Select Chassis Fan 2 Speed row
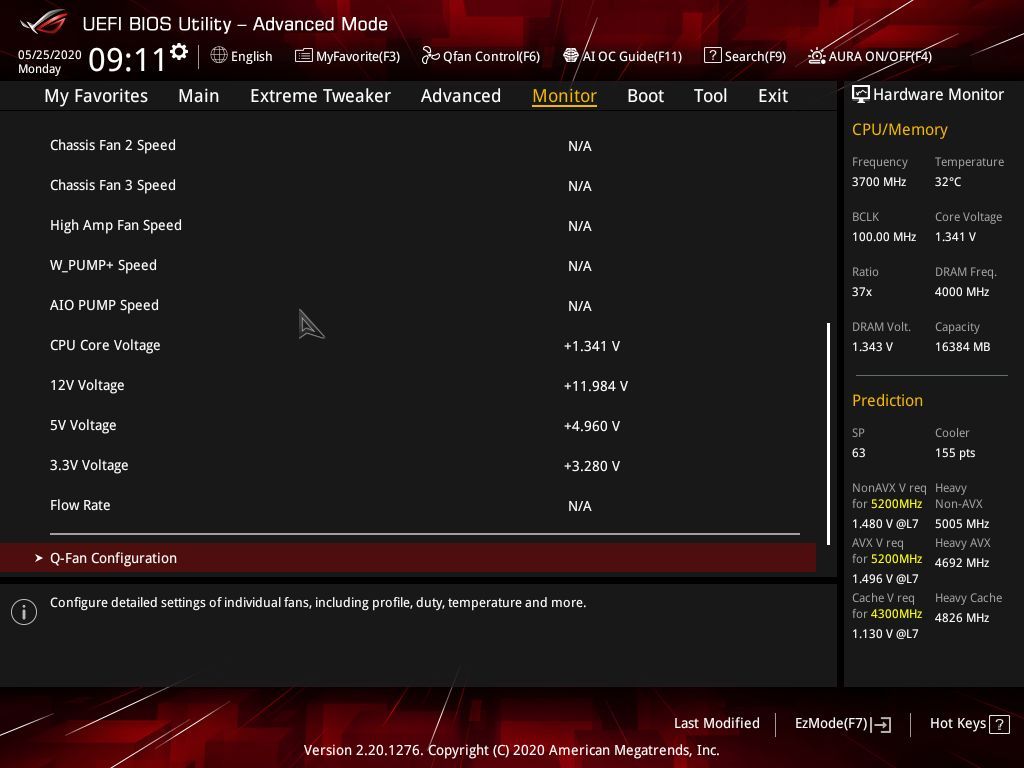1024x768 pixels. (408, 145)
